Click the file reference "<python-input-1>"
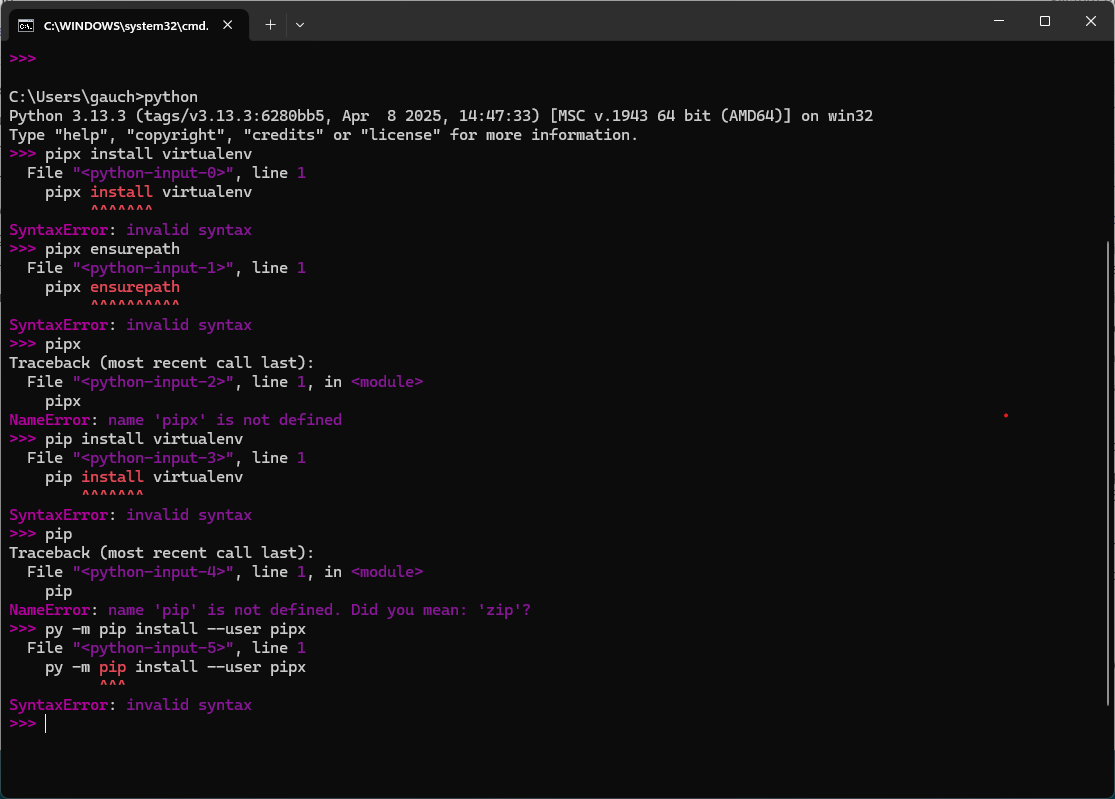This screenshot has width=1115, height=799. [153, 268]
